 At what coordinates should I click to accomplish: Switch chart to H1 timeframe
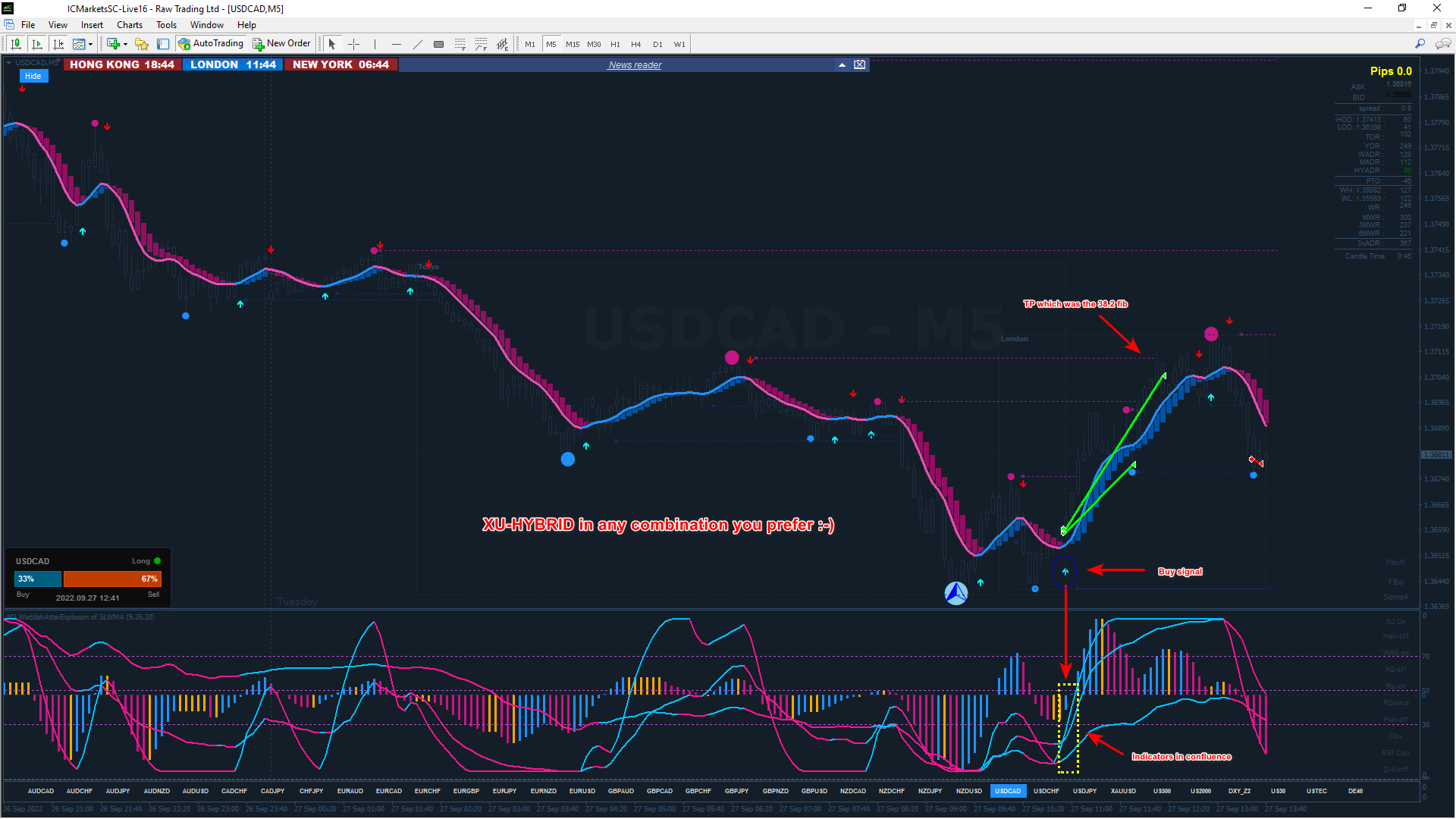(x=615, y=44)
